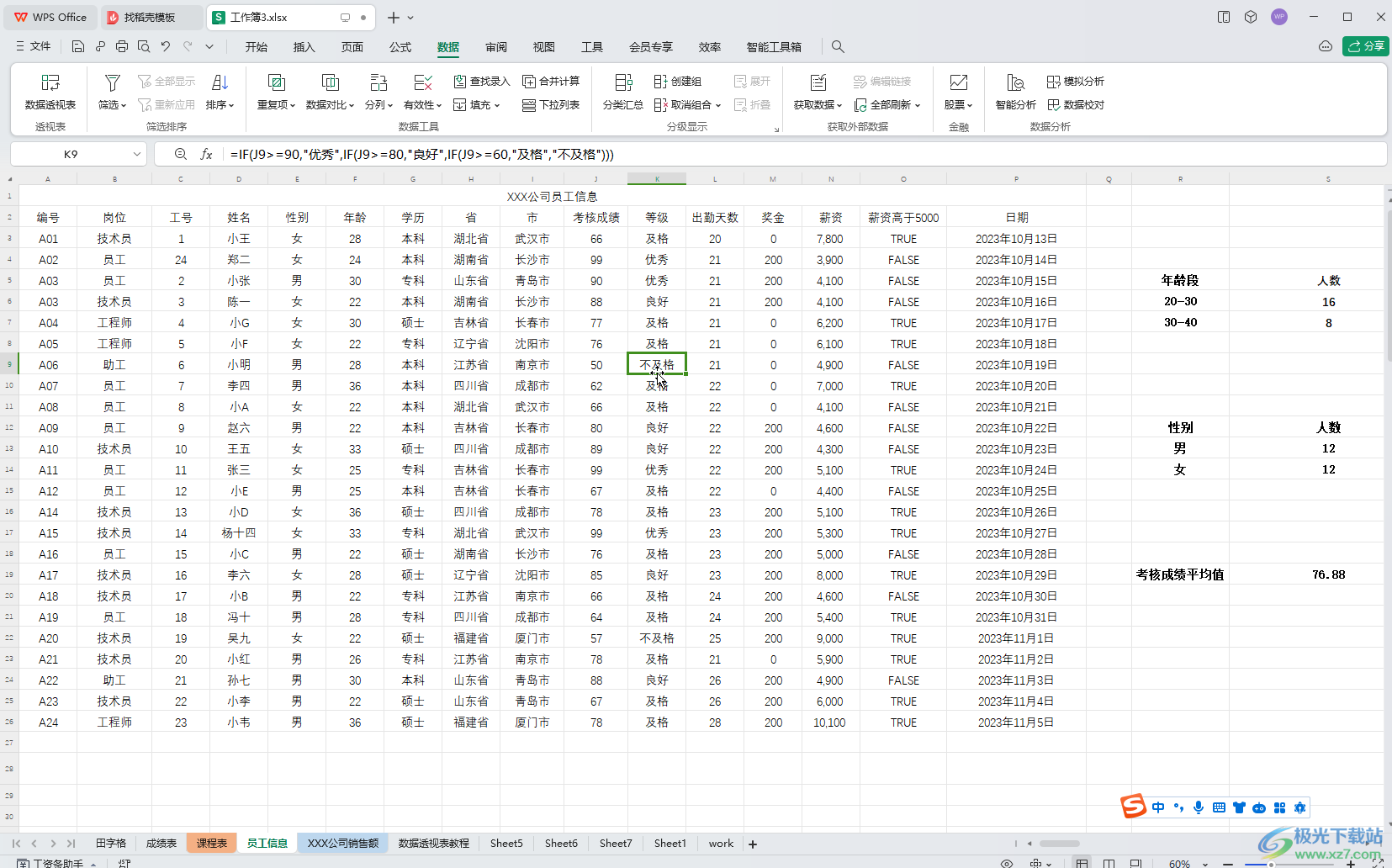Select cell with score 50 in row A06
The image size is (1392, 868).
point(596,365)
